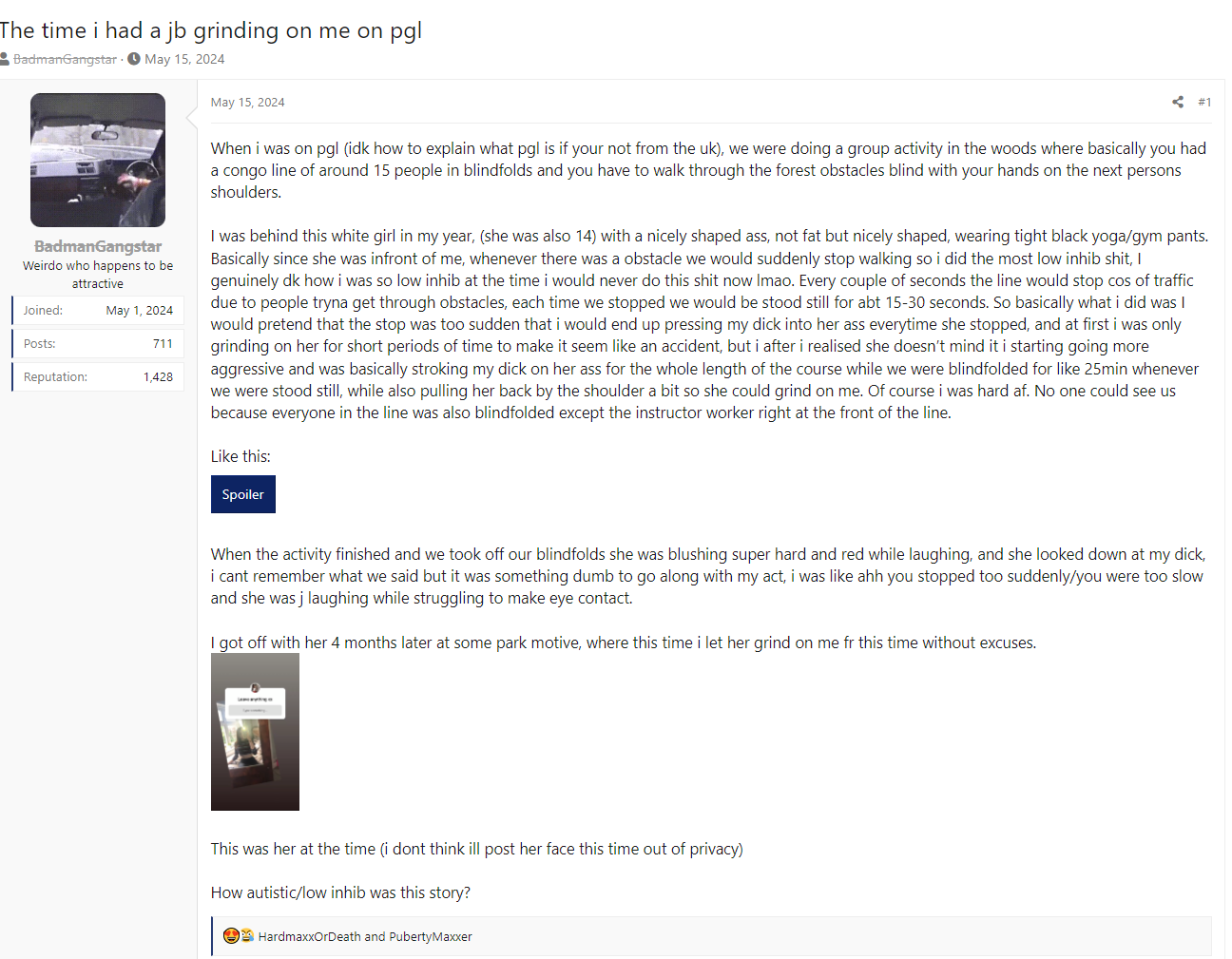Click the user title under the username
Screen dimensions: 1232x959
pos(98,275)
